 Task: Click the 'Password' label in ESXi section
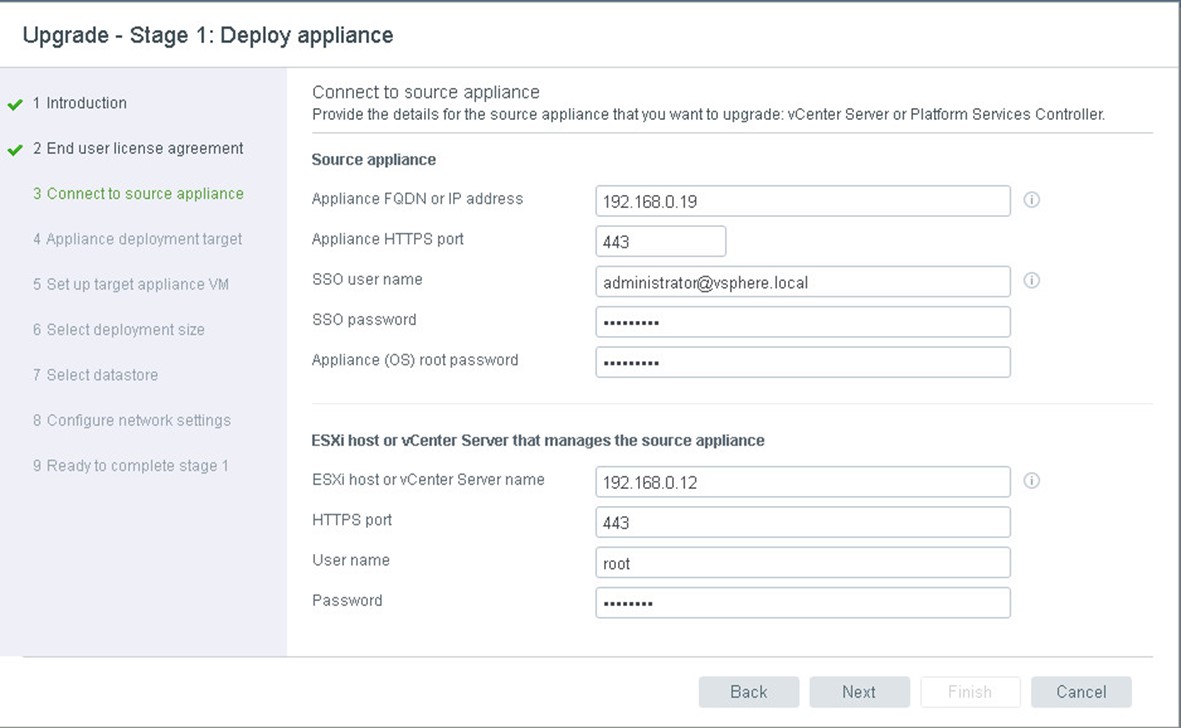(347, 600)
